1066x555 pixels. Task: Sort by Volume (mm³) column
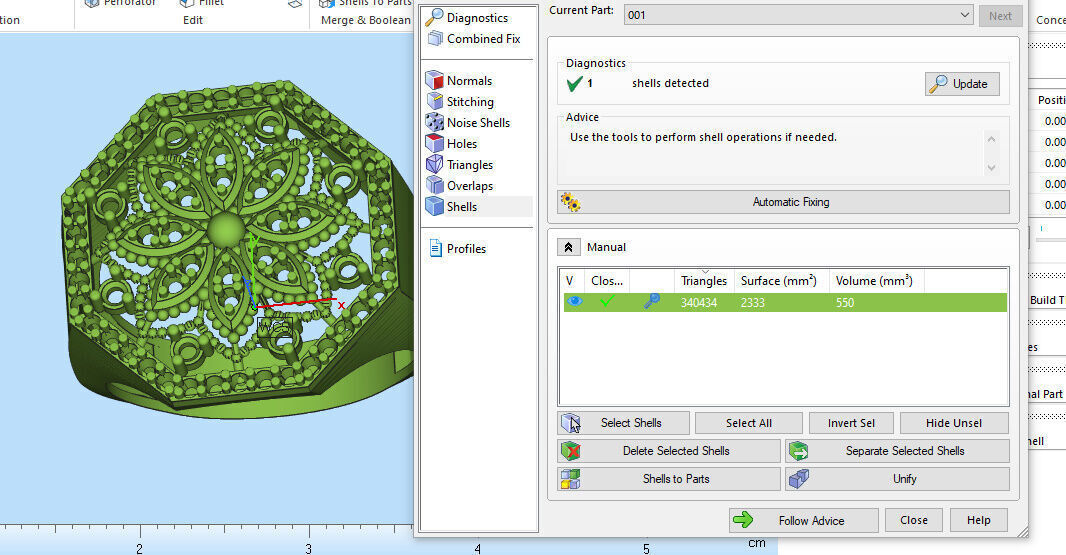(876, 281)
